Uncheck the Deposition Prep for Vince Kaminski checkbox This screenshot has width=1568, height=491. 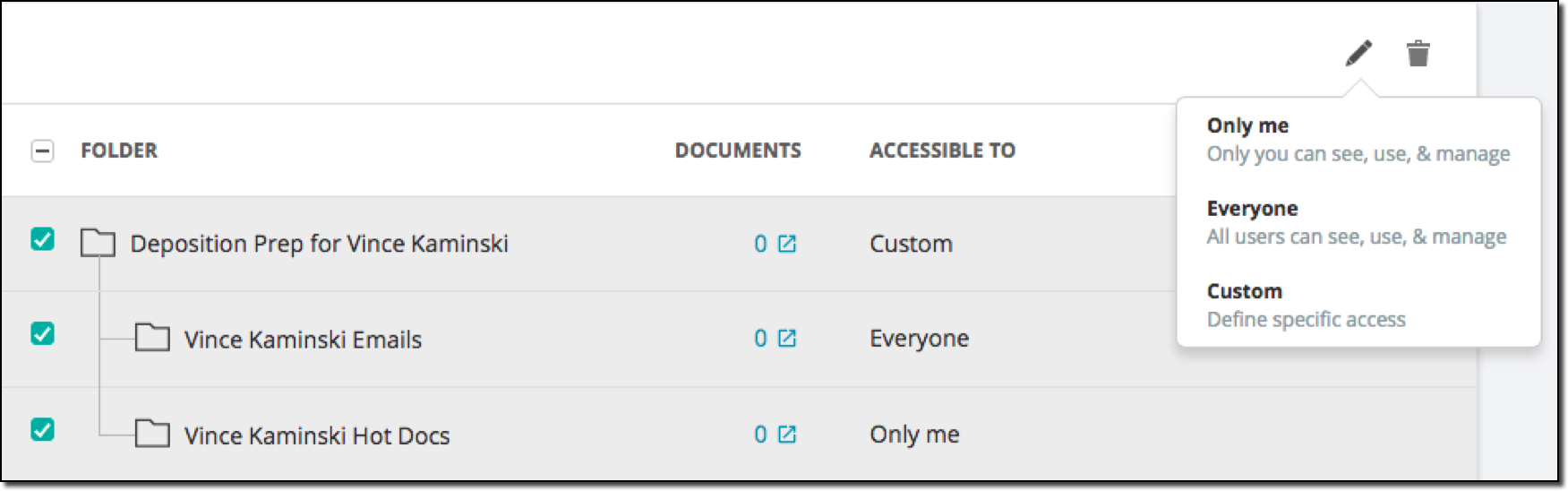tap(42, 239)
